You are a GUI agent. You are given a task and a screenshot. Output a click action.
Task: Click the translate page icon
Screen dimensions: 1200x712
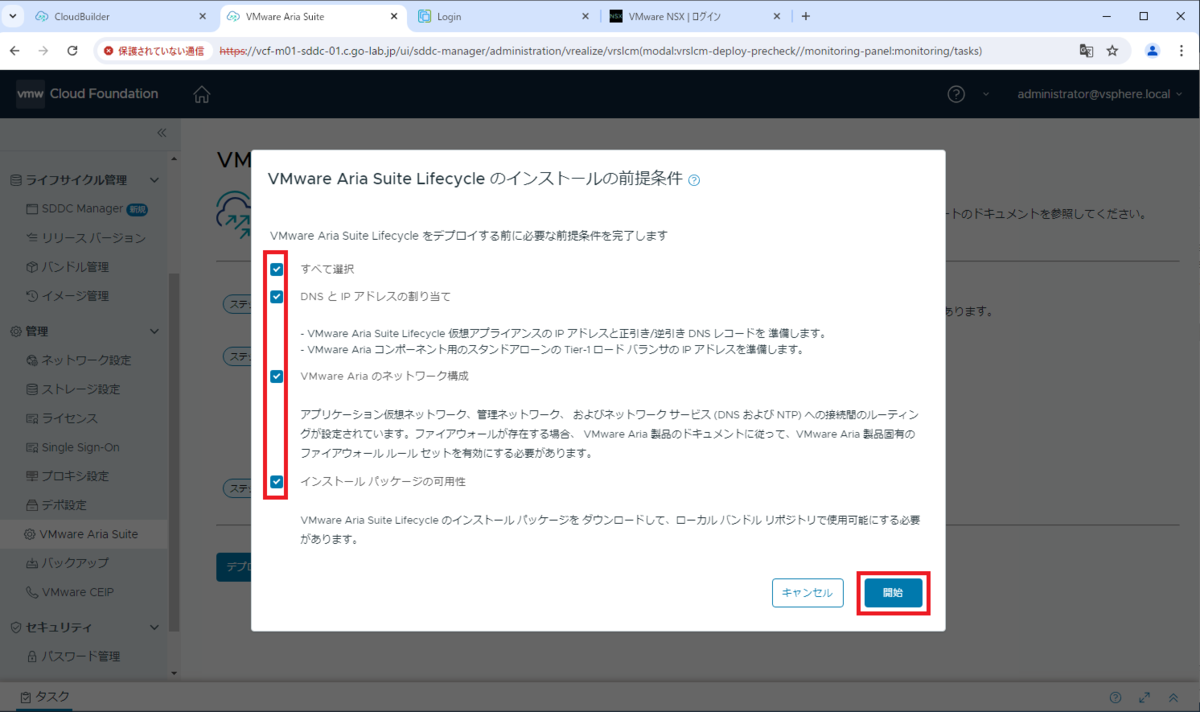point(1086,50)
